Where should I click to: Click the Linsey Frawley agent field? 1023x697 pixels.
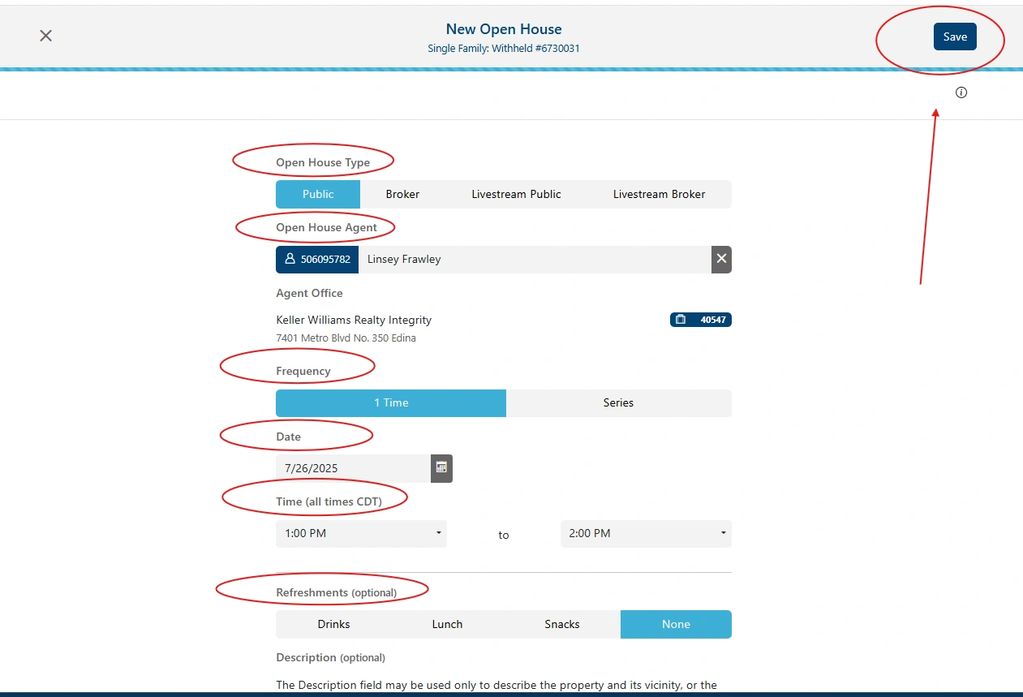point(534,259)
